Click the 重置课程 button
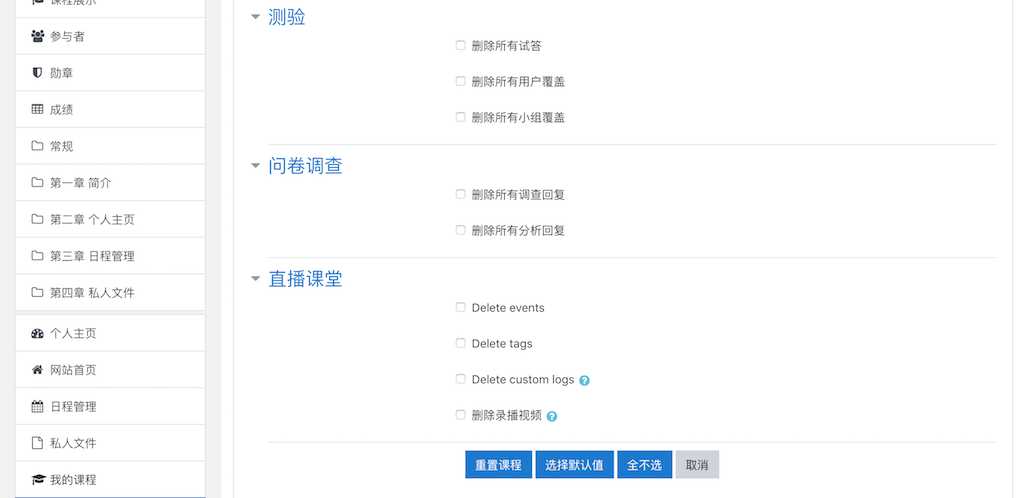 point(498,465)
